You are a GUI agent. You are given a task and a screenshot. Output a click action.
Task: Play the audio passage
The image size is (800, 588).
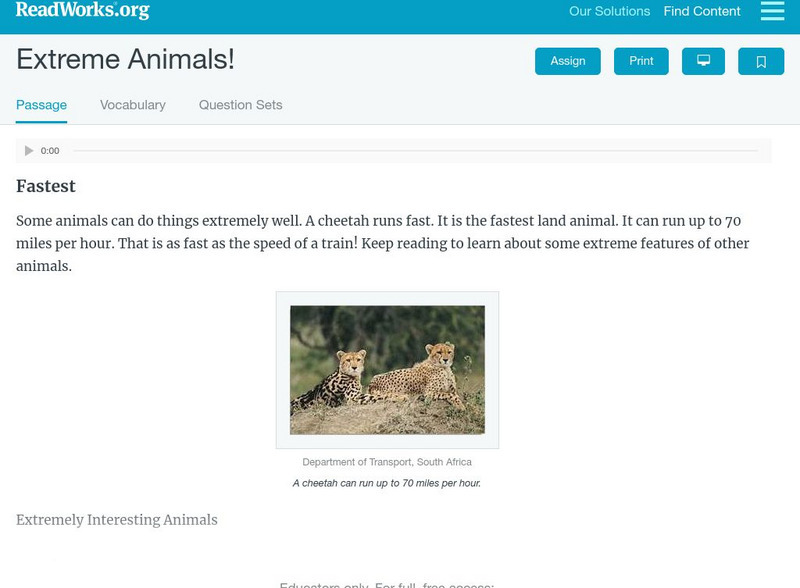pos(29,151)
